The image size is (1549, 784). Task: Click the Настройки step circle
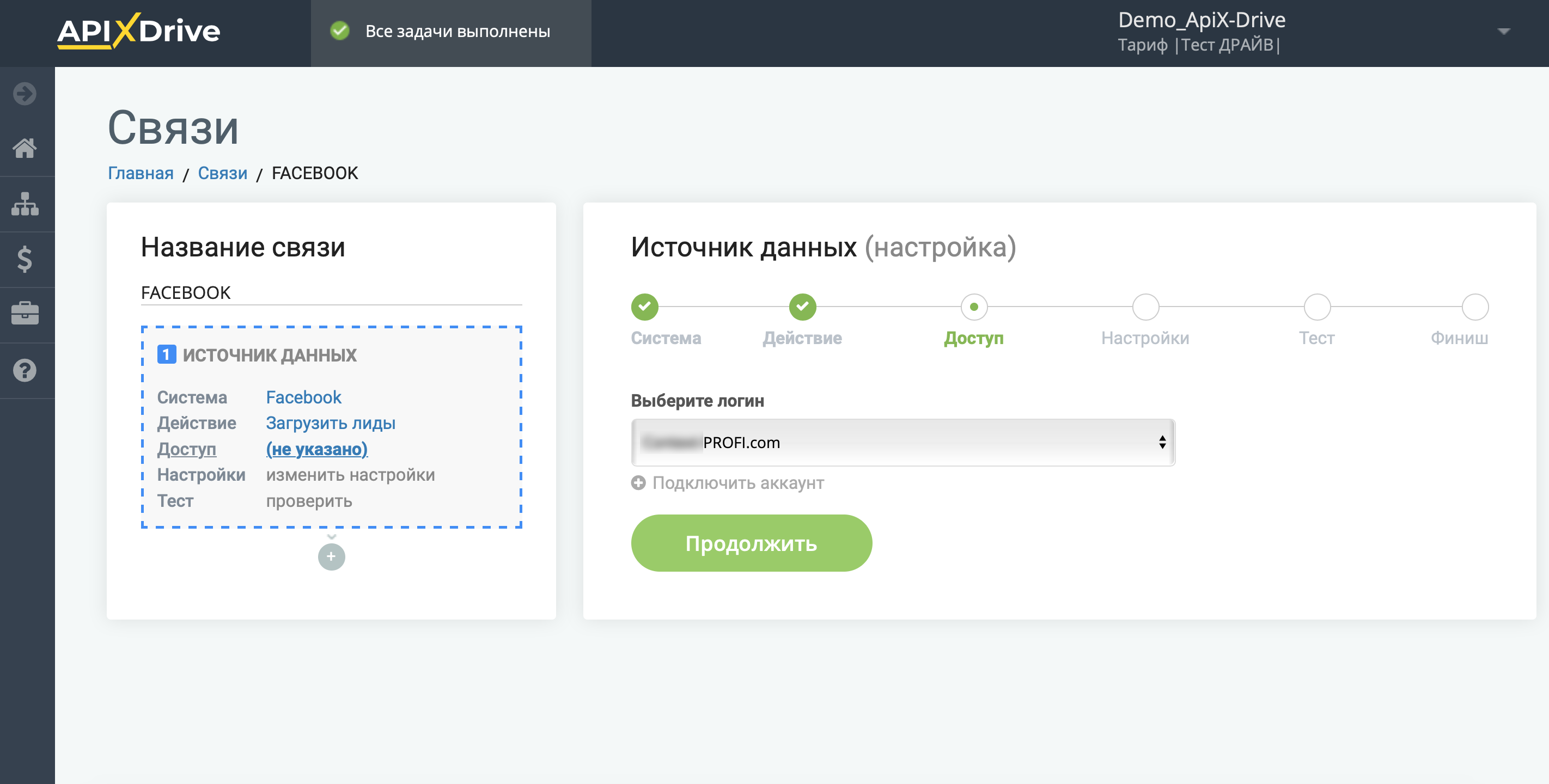(x=1145, y=307)
